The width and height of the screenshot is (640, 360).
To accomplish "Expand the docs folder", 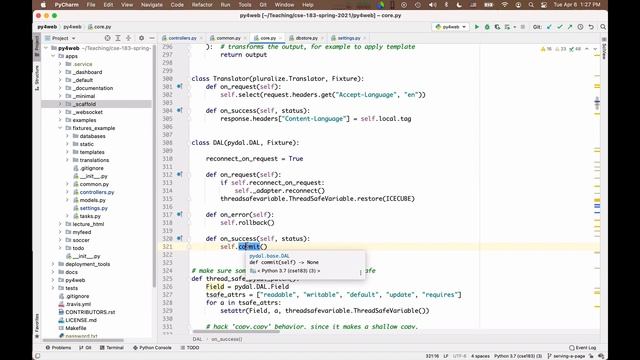I will (x=53, y=272).
